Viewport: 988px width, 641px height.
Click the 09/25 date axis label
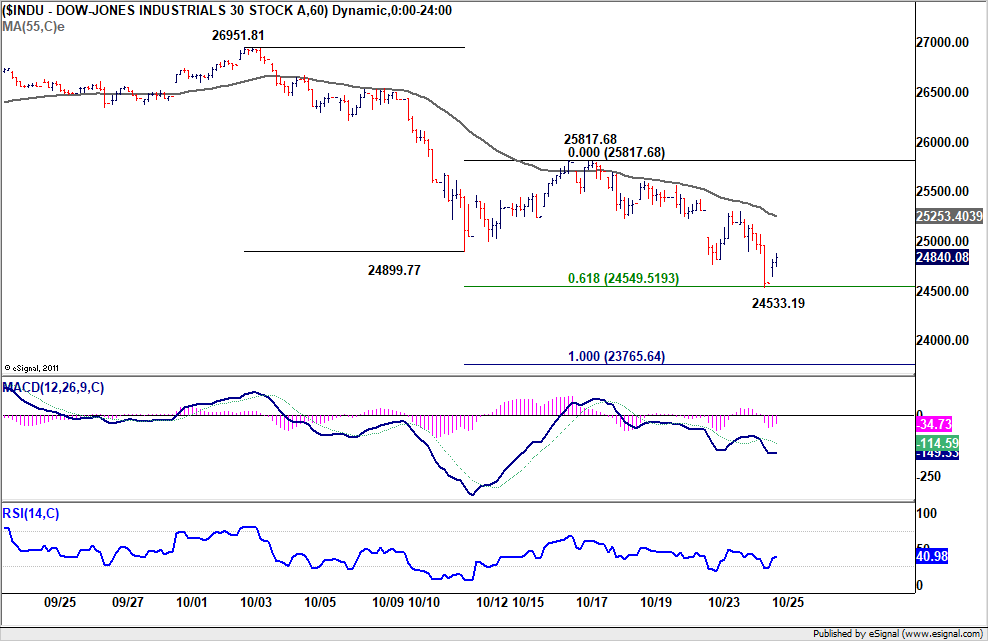(x=60, y=603)
